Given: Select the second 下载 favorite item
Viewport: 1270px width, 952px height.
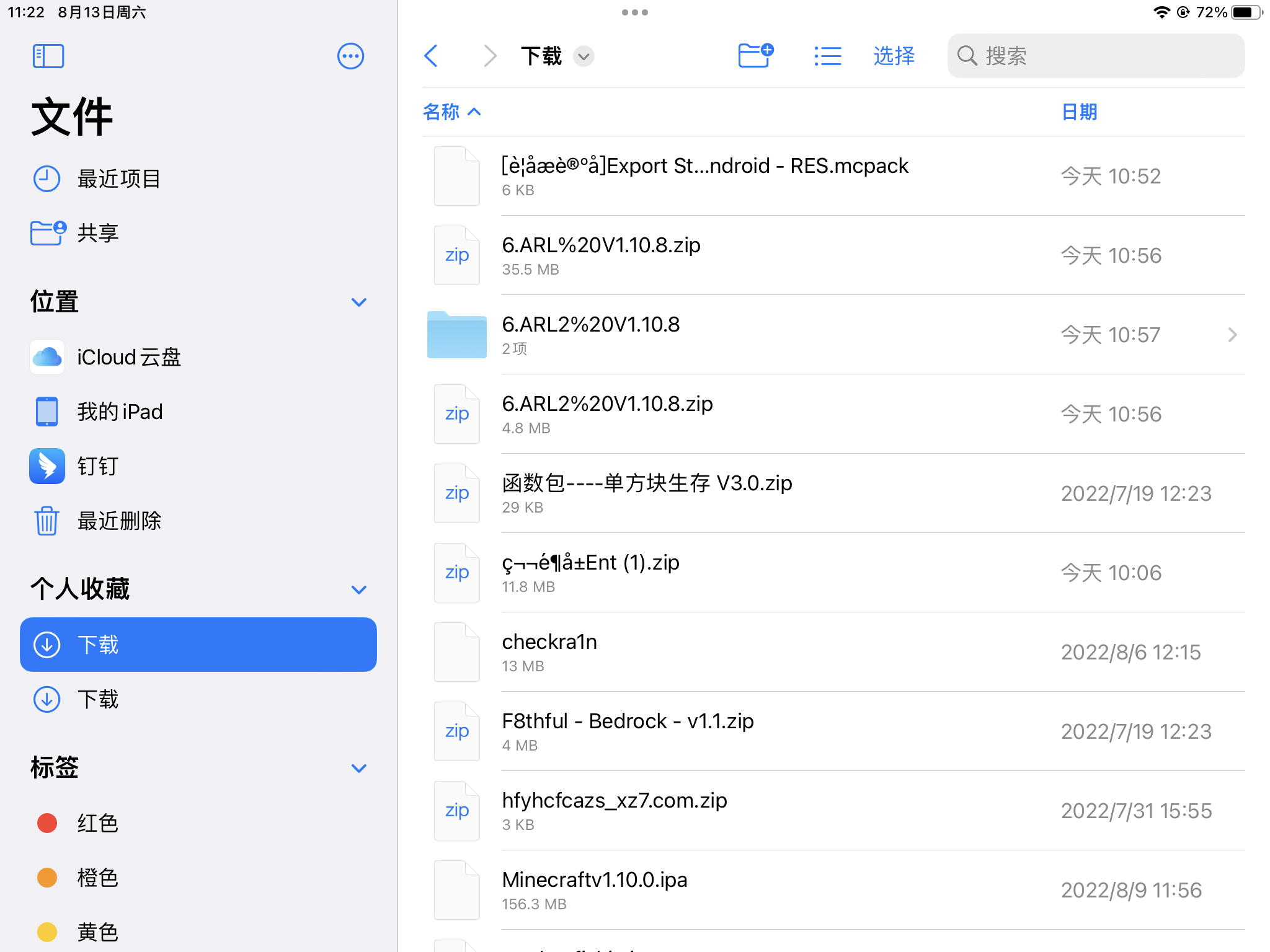Looking at the screenshot, I should 198,699.
